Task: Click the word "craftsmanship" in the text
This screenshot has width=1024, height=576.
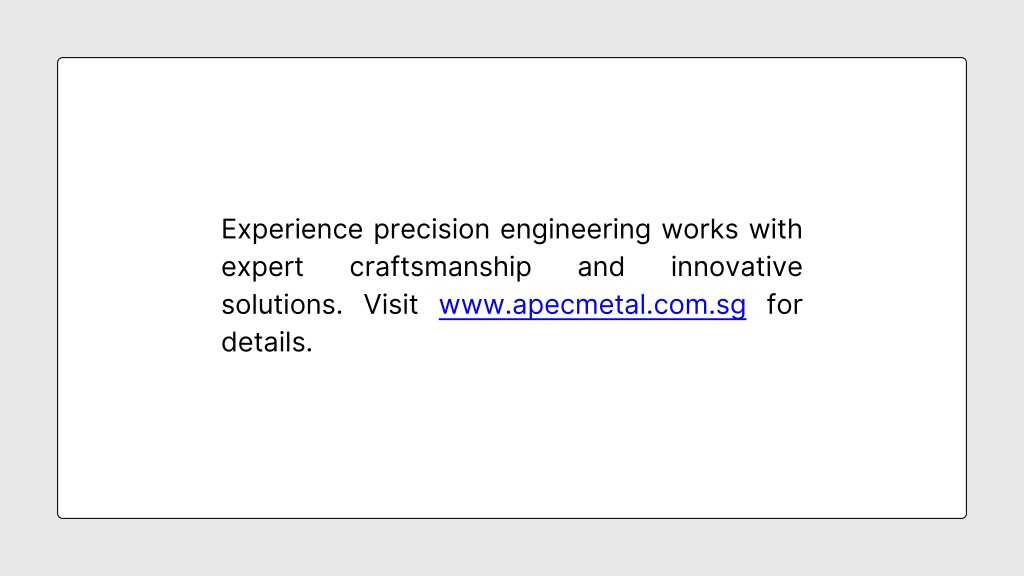Action: (440, 268)
